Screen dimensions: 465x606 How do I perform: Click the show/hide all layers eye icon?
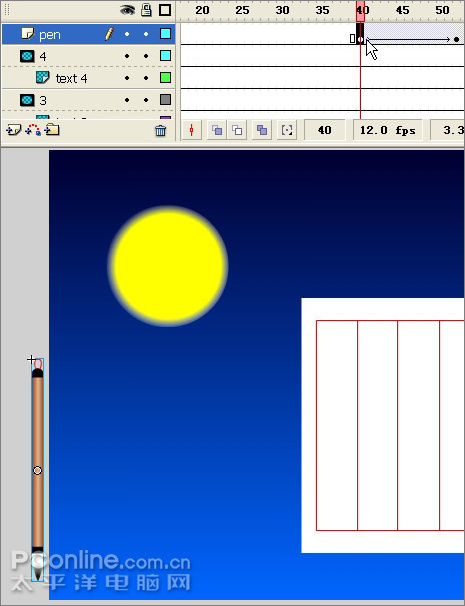tap(127, 10)
